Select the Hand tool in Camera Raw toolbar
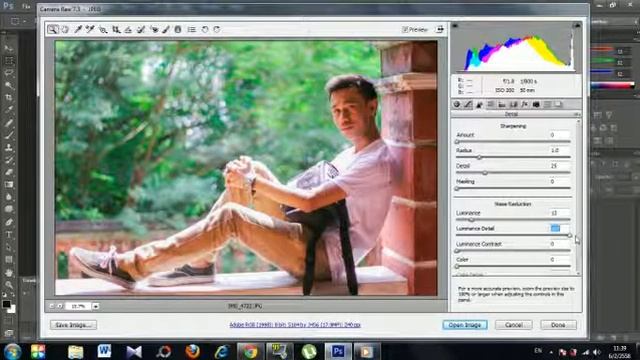 (x=65, y=29)
